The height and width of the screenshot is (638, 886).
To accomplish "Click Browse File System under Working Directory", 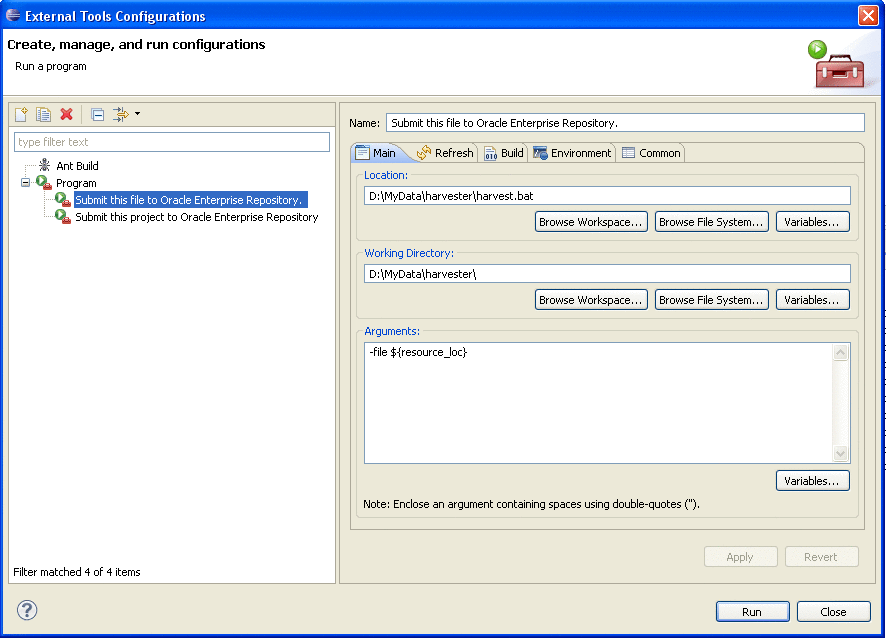I will click(x=711, y=300).
